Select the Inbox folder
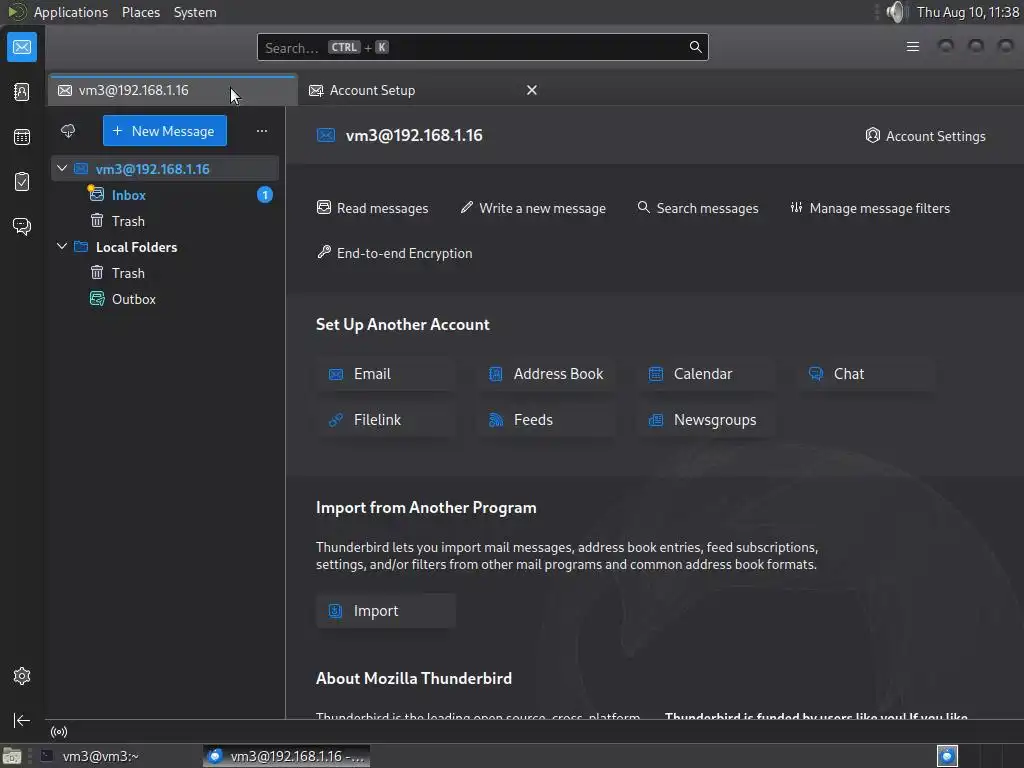1024x768 pixels. click(165, 195)
